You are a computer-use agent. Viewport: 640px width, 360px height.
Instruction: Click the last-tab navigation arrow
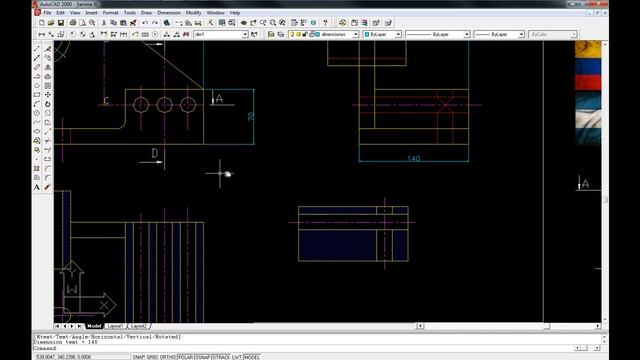tap(79, 326)
